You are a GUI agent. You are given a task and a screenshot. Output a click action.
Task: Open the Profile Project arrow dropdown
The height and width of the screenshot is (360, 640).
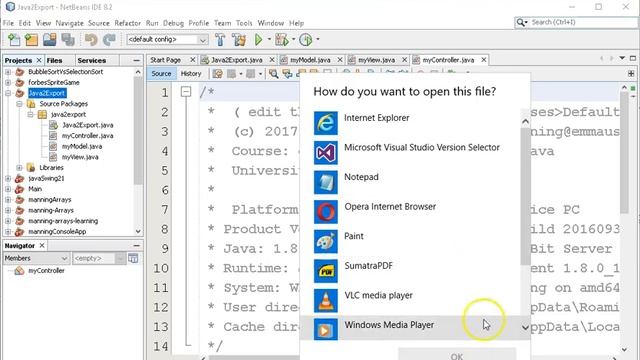click(318, 40)
